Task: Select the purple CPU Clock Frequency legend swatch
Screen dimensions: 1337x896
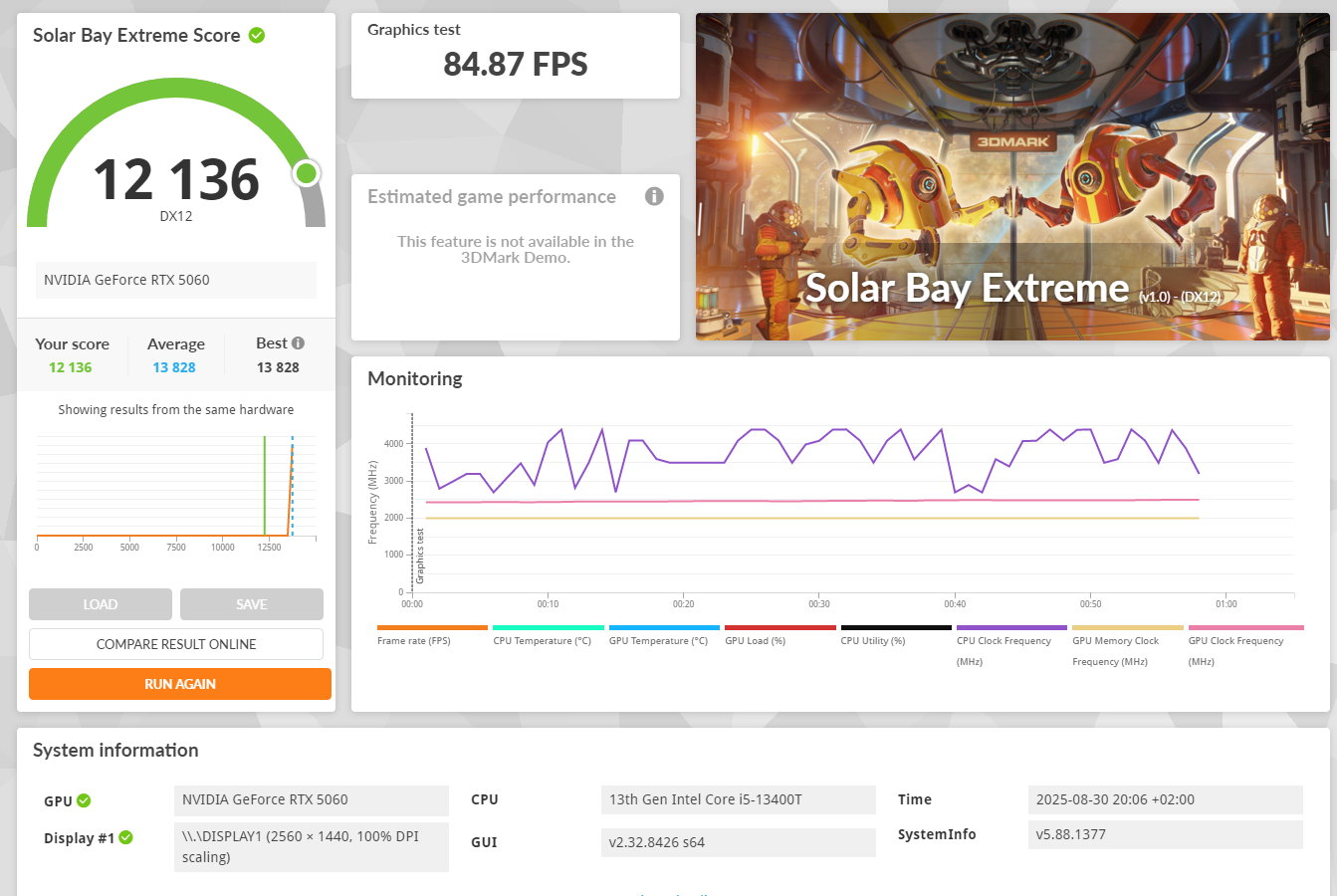Action: pos(1011,628)
